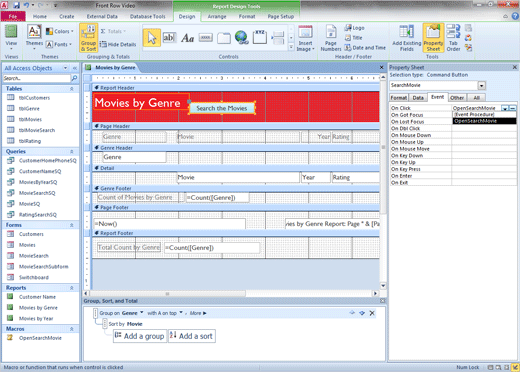The height and width of the screenshot is (372, 520).
Task: Switch to the Home ribbon tab
Action: [x=40, y=16]
